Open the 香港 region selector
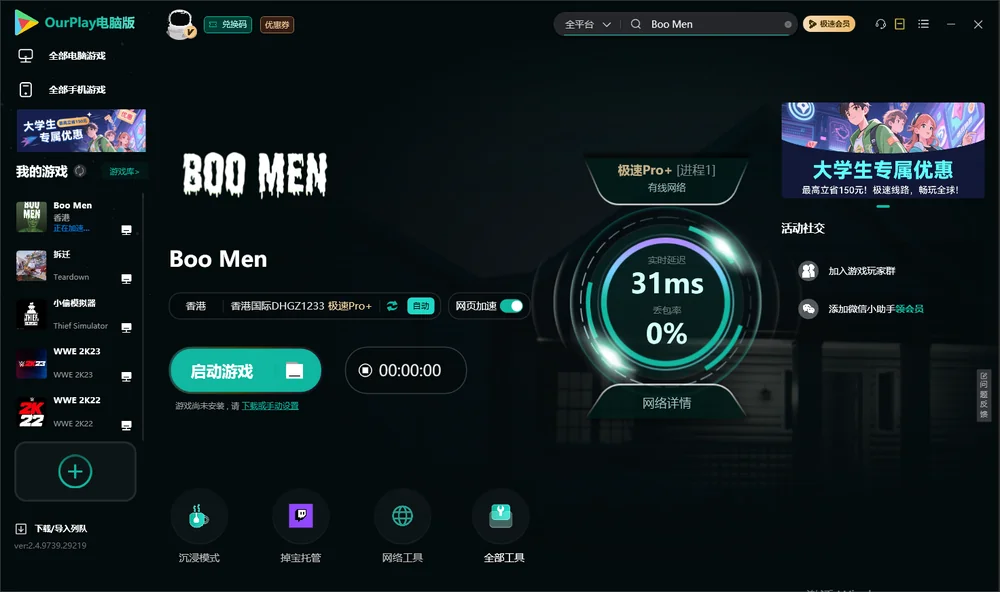The width and height of the screenshot is (1000, 592). [196, 306]
